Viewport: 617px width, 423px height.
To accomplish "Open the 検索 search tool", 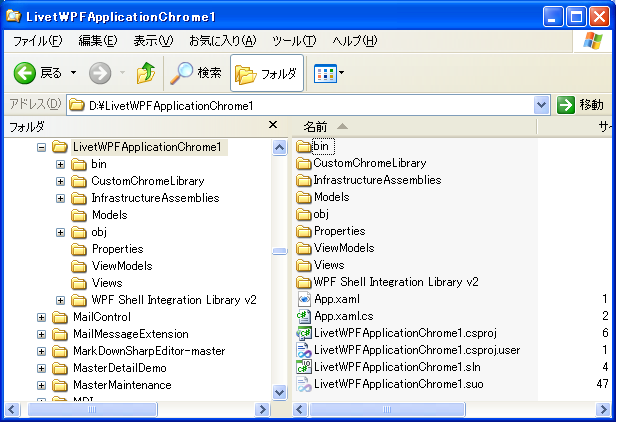I will (x=196, y=73).
